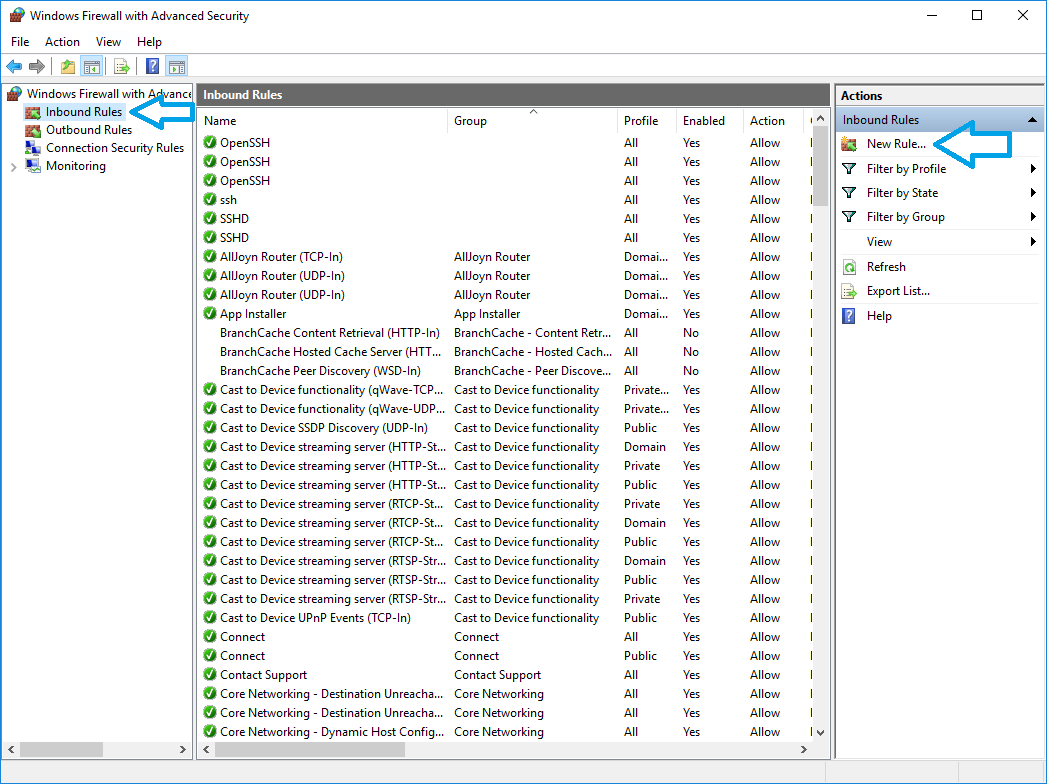Toggle Show/Hide Console Tree toolbar icon
The width and height of the screenshot is (1047, 784).
coord(91,67)
